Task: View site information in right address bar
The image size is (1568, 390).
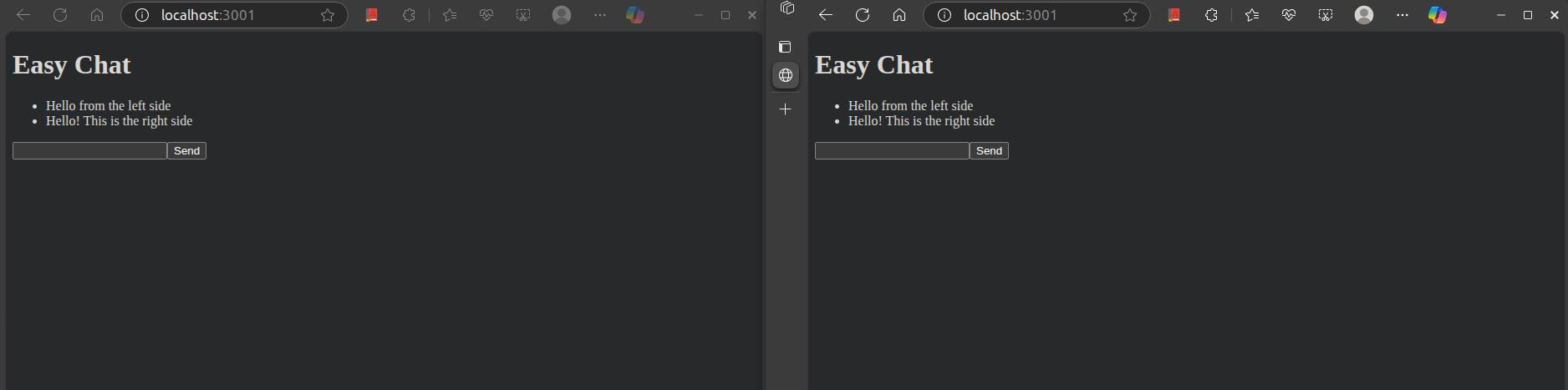Action: click(x=944, y=15)
